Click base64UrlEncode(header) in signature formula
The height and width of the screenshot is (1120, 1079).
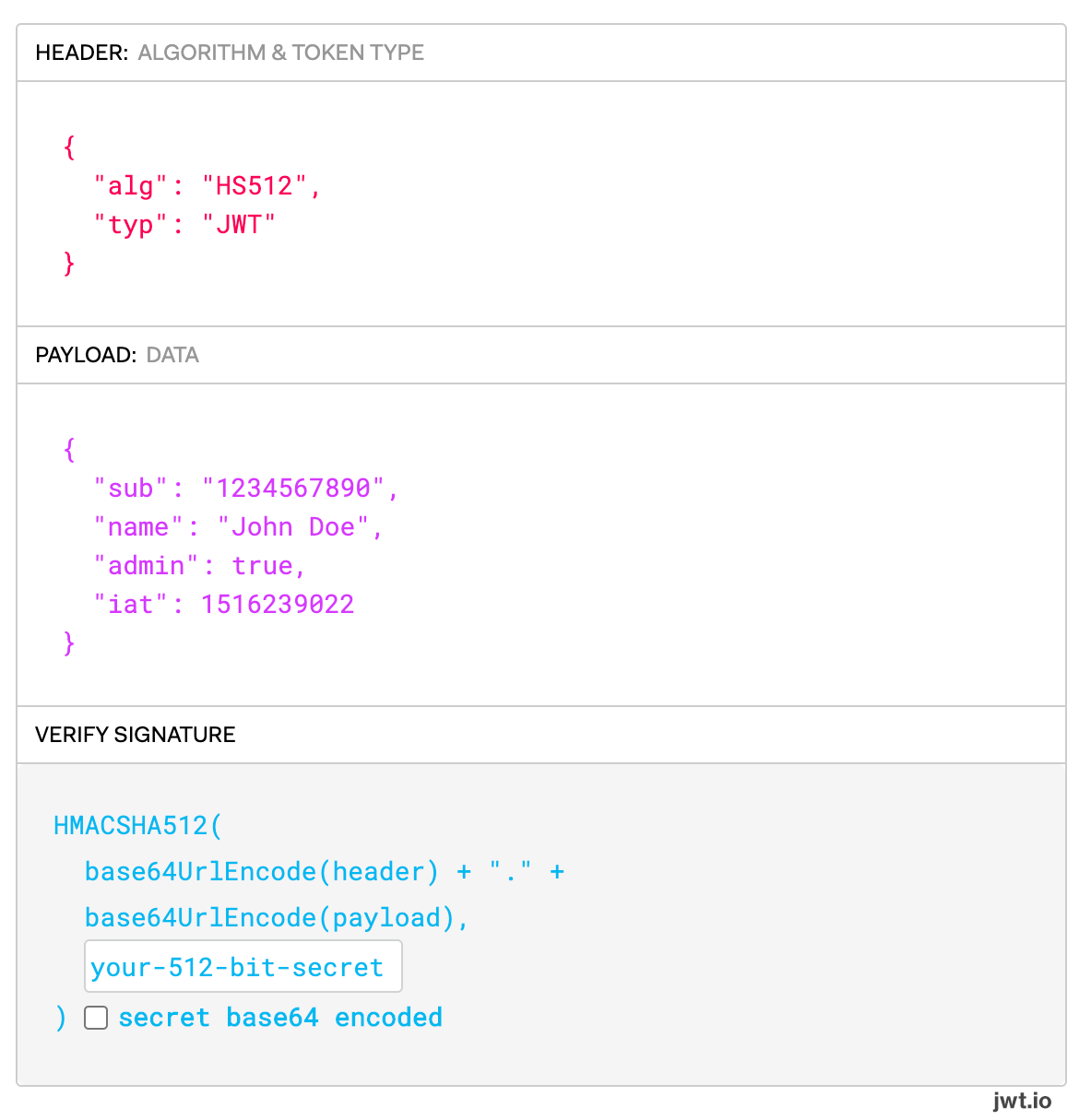point(261,871)
